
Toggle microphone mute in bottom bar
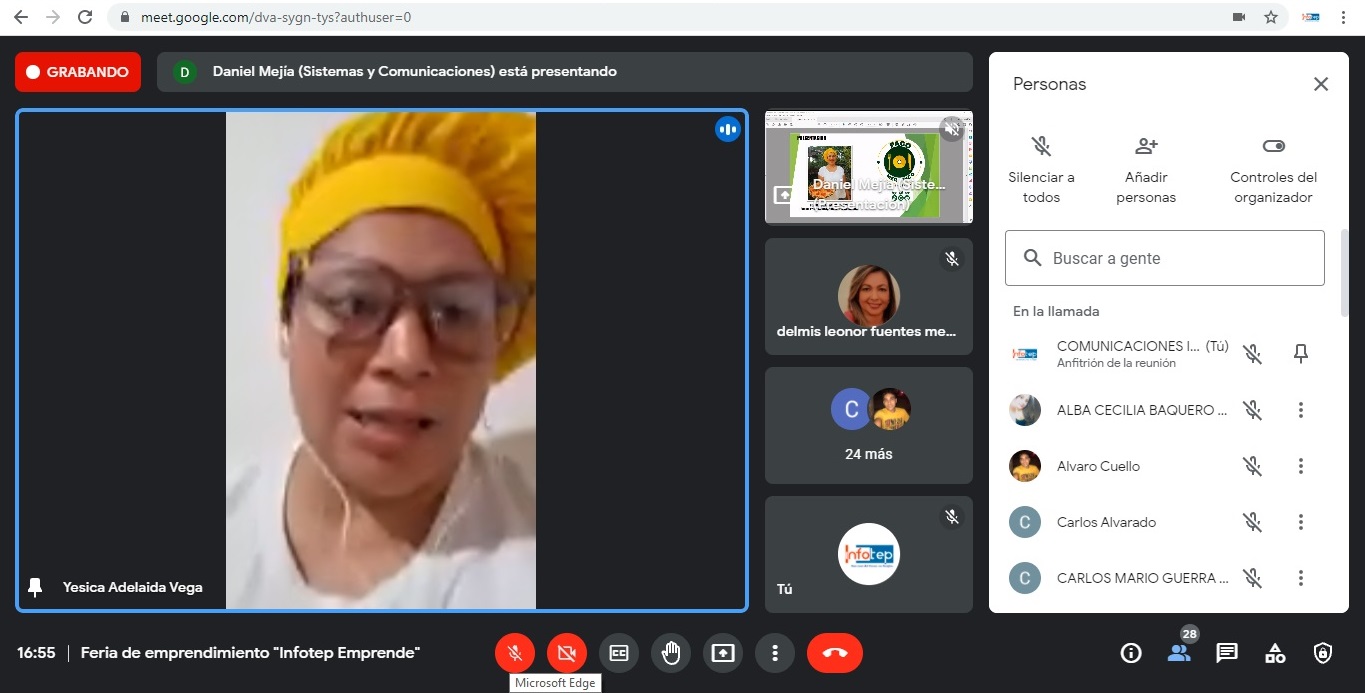(x=515, y=653)
